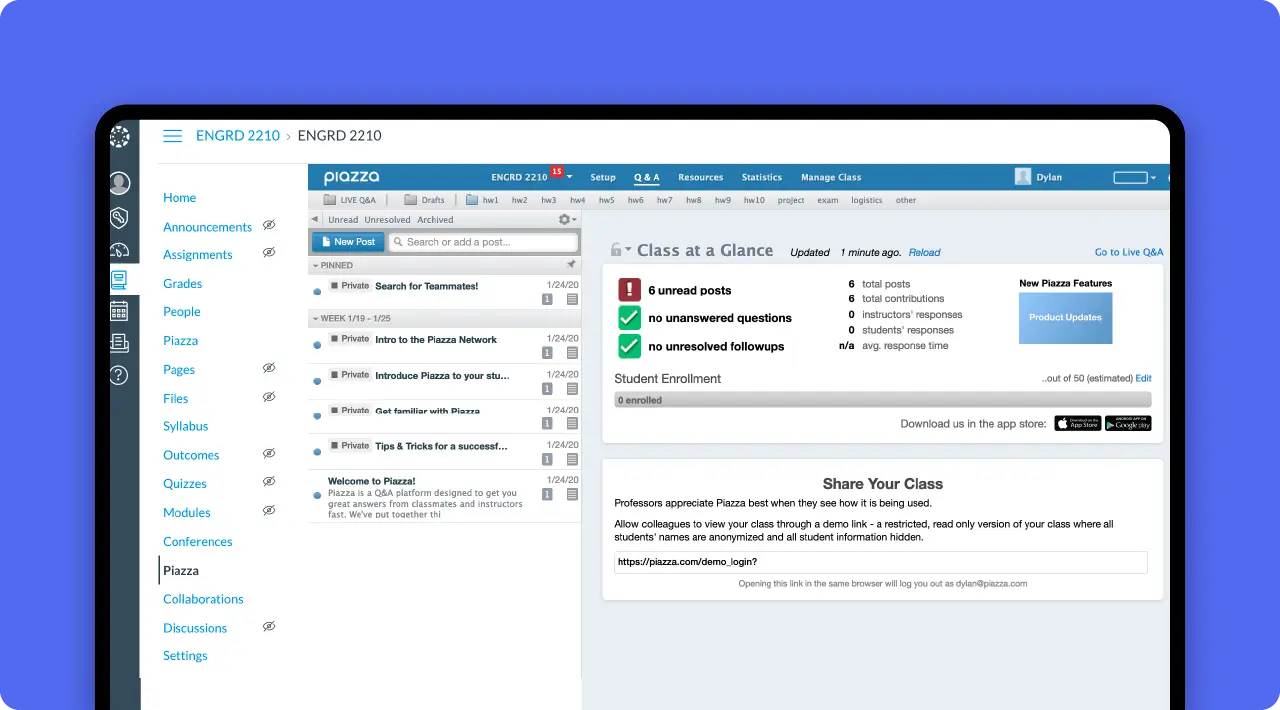Viewport: 1280px width, 710px height.
Task: Toggle visibility eye beside Files
Action: (x=268, y=397)
